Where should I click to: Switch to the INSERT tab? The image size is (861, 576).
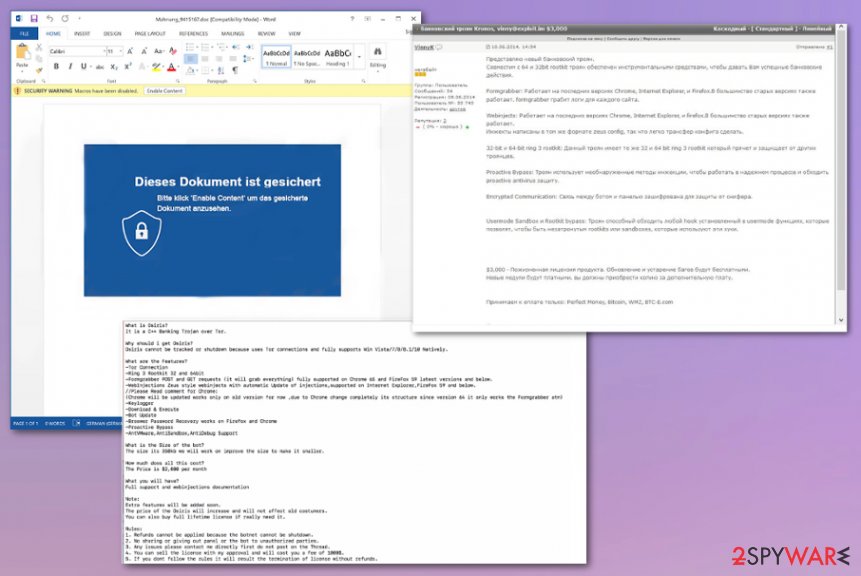[x=82, y=33]
